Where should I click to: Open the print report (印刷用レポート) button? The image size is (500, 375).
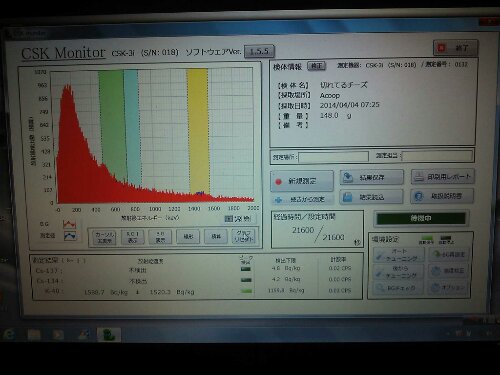tap(443, 177)
